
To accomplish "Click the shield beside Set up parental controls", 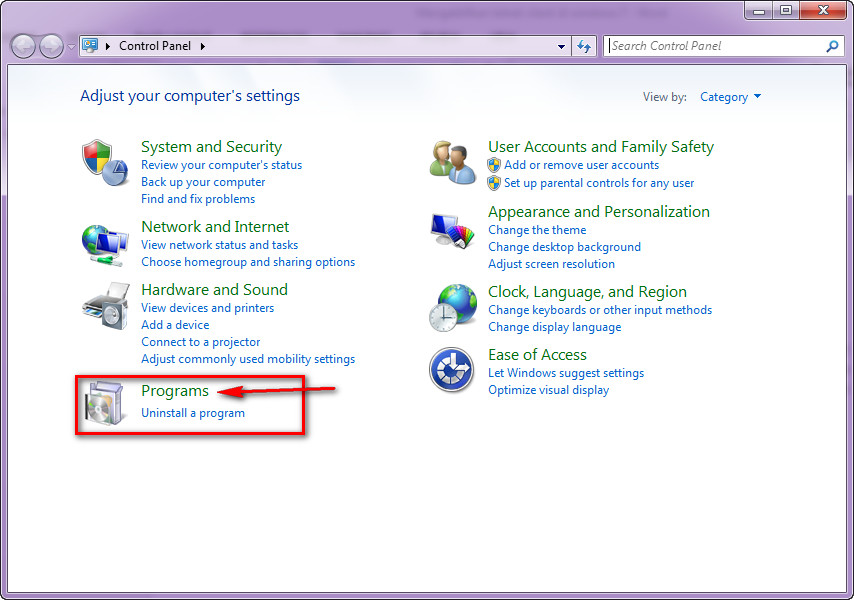I will [494, 183].
